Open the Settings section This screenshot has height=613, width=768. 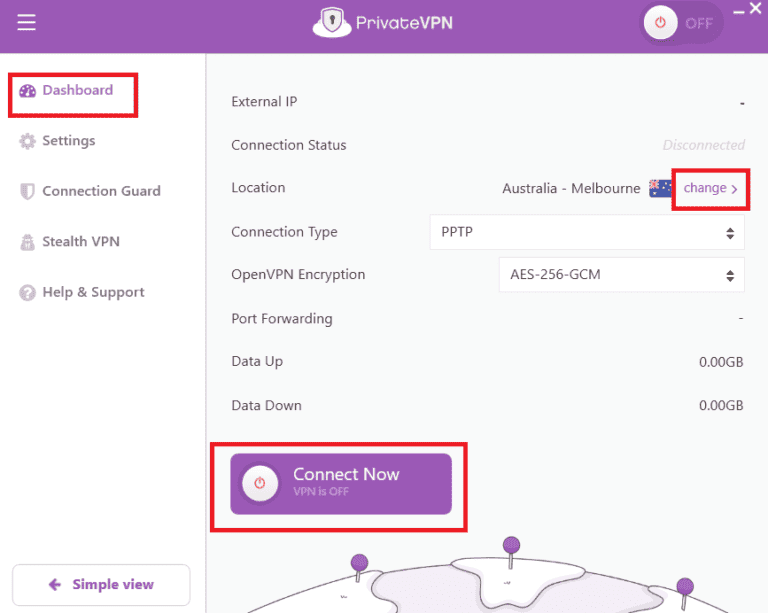pyautogui.click(x=57, y=141)
